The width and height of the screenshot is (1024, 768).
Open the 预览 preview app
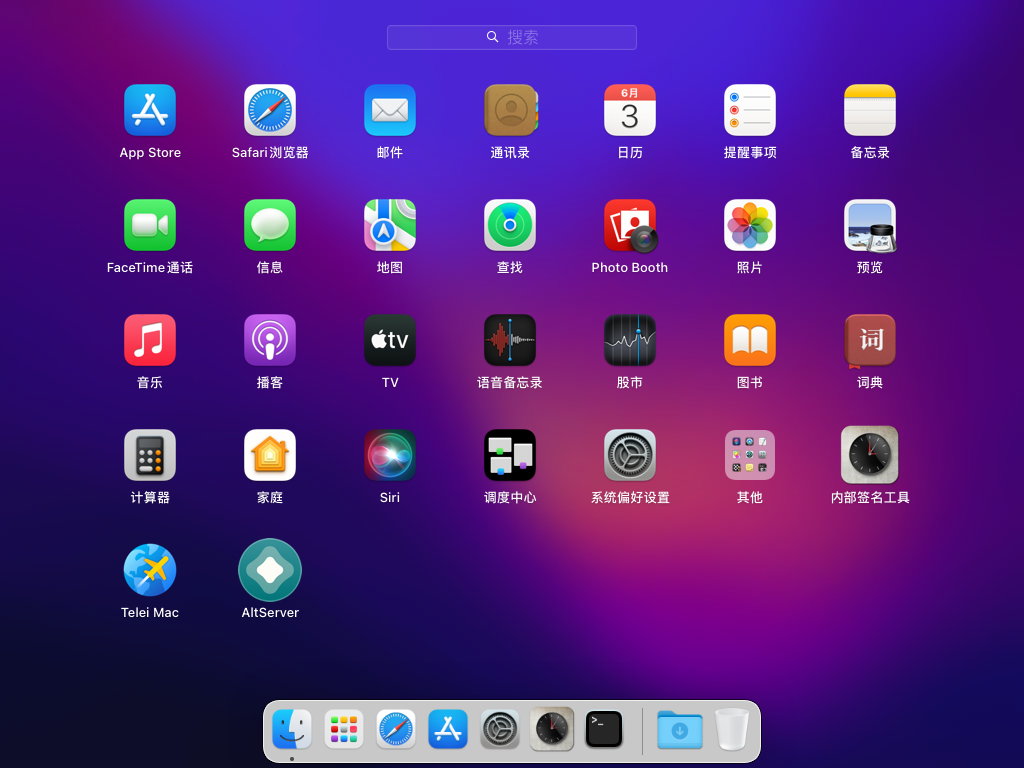870,225
